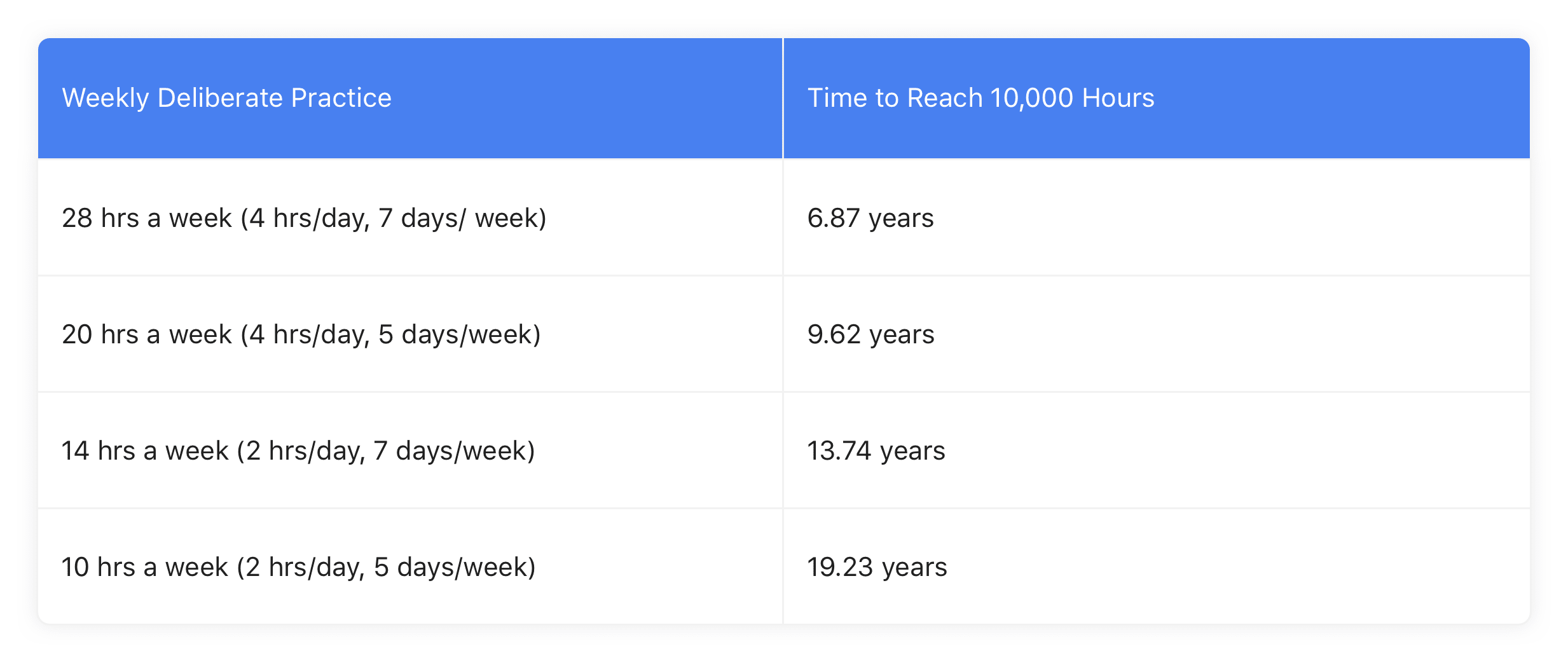This screenshot has height=658, width=1568.
Task: Click the "Weekly Deliberate Practice" column header
Action: coord(226,98)
